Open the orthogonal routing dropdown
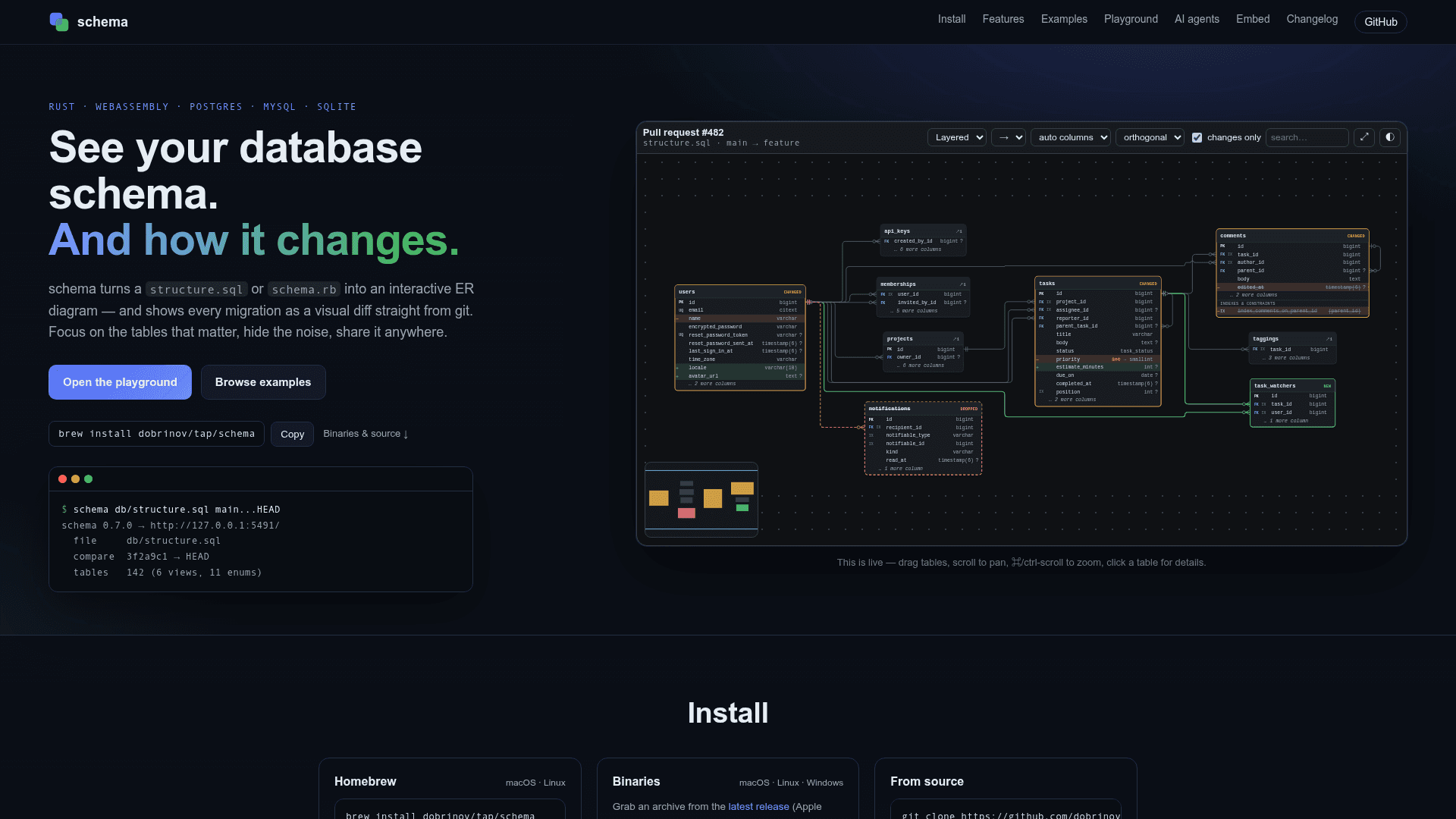The height and width of the screenshot is (819, 1456). [1150, 137]
